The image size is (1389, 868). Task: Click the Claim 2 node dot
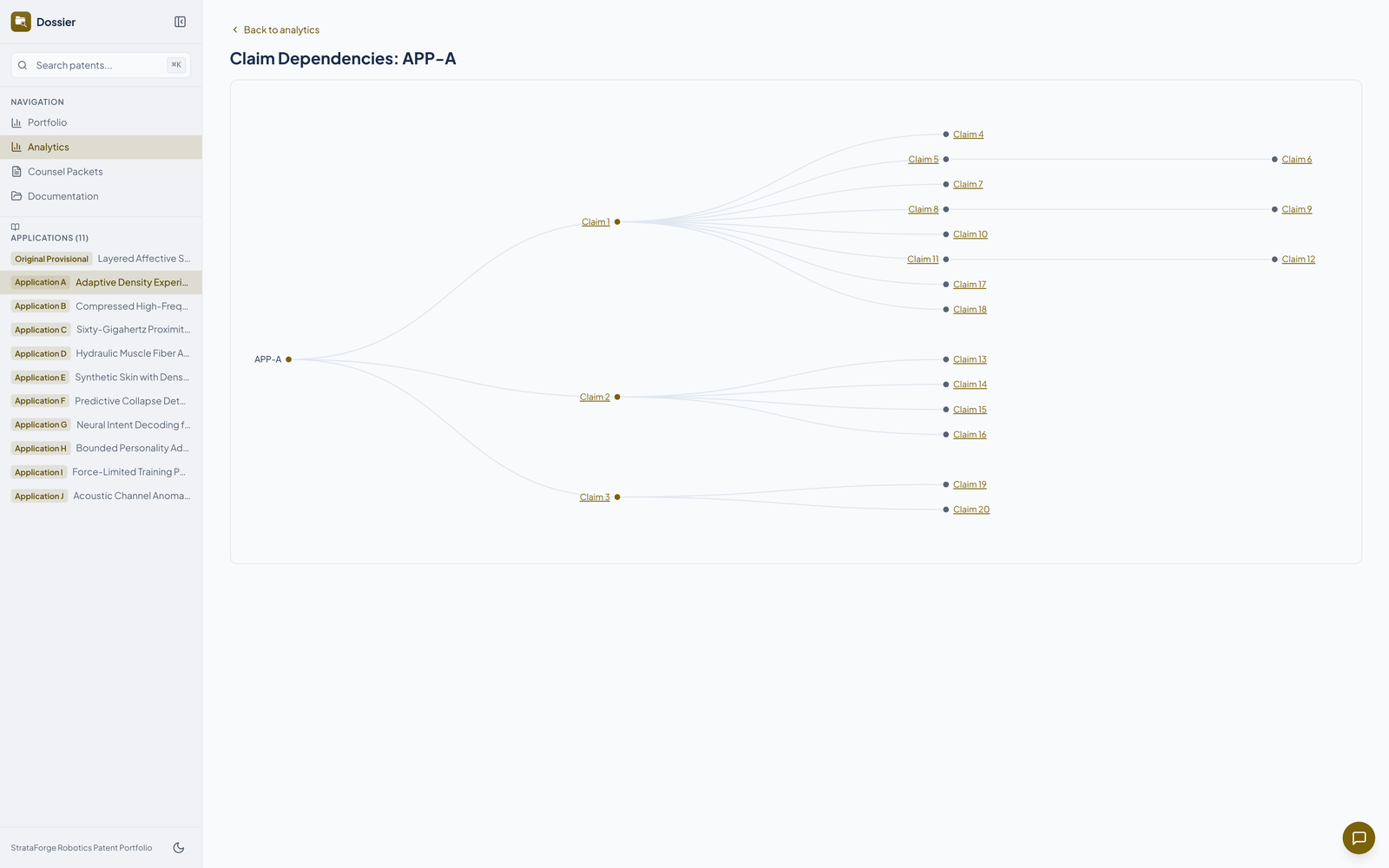[x=617, y=398]
